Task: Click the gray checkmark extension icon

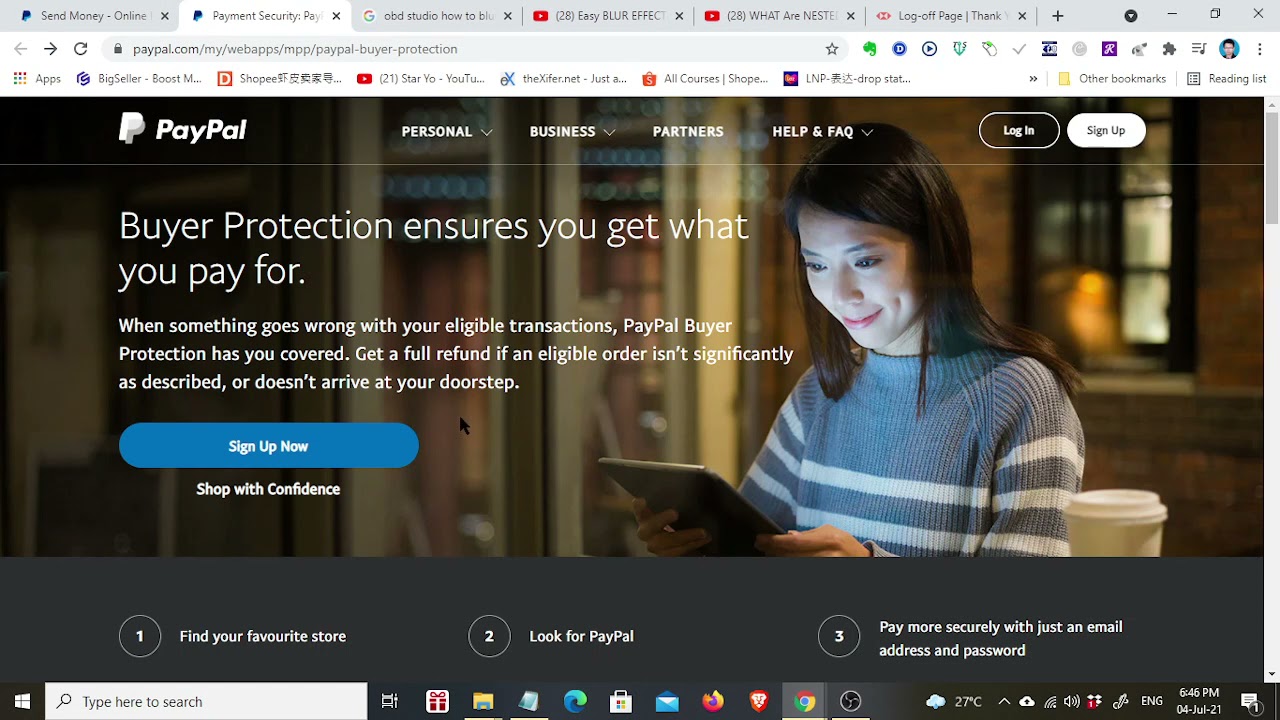Action: (x=1019, y=48)
